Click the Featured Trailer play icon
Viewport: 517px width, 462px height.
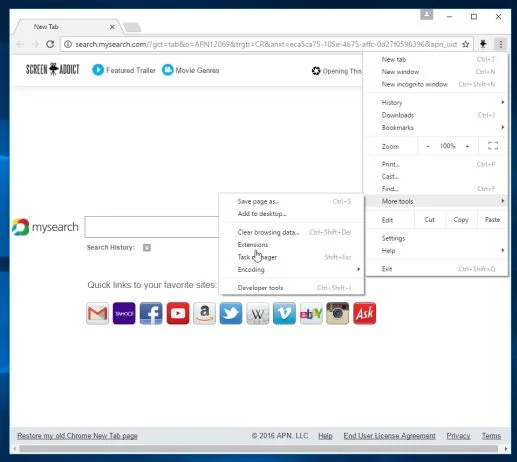click(98, 70)
